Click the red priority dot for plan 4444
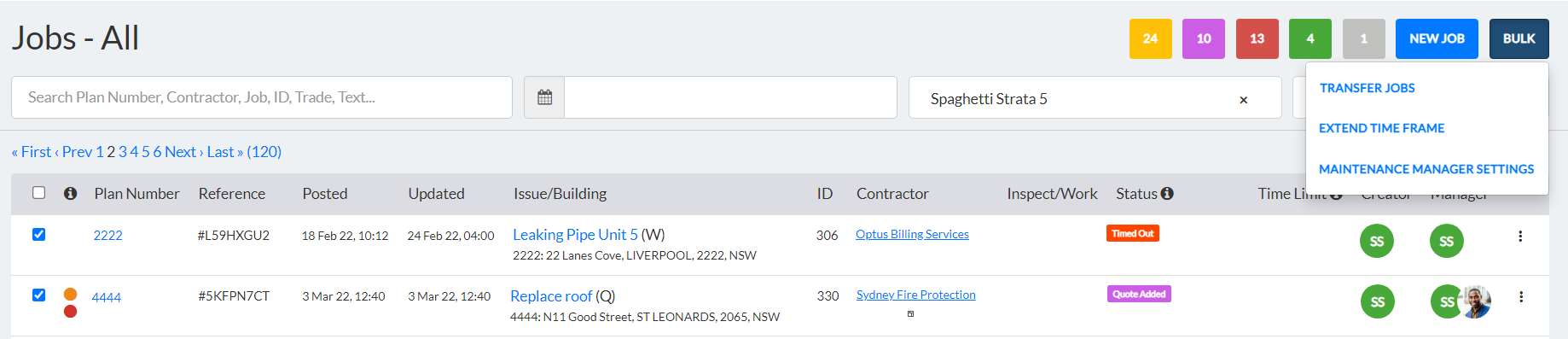 click(x=71, y=312)
